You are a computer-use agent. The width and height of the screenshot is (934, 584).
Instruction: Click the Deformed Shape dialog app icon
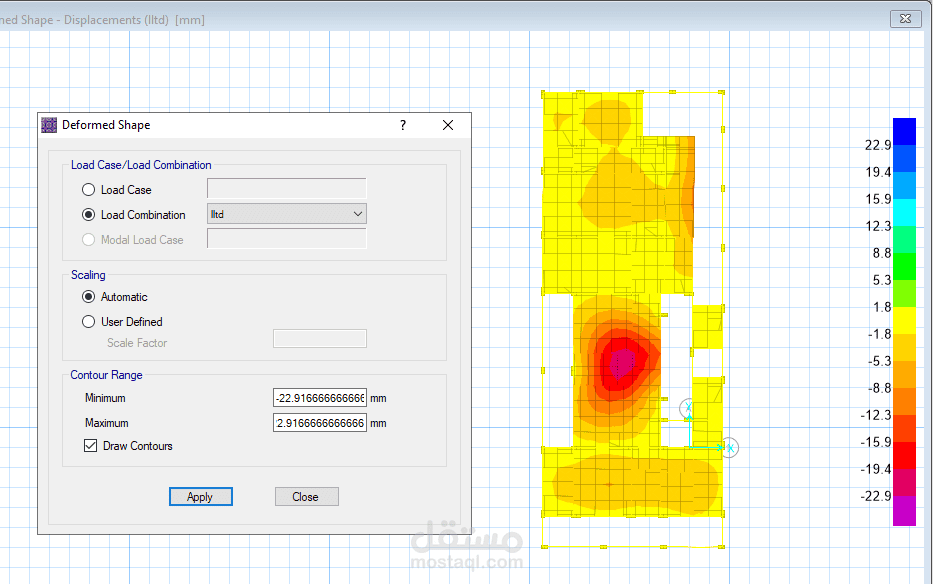click(49, 125)
